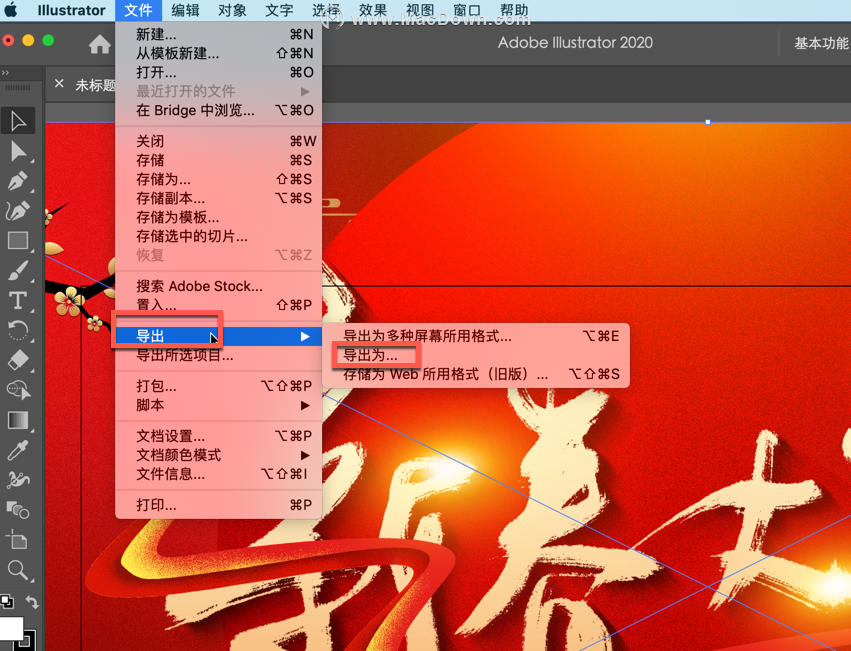Choose 打印... menu item
This screenshot has width=851, height=651.
(x=219, y=505)
